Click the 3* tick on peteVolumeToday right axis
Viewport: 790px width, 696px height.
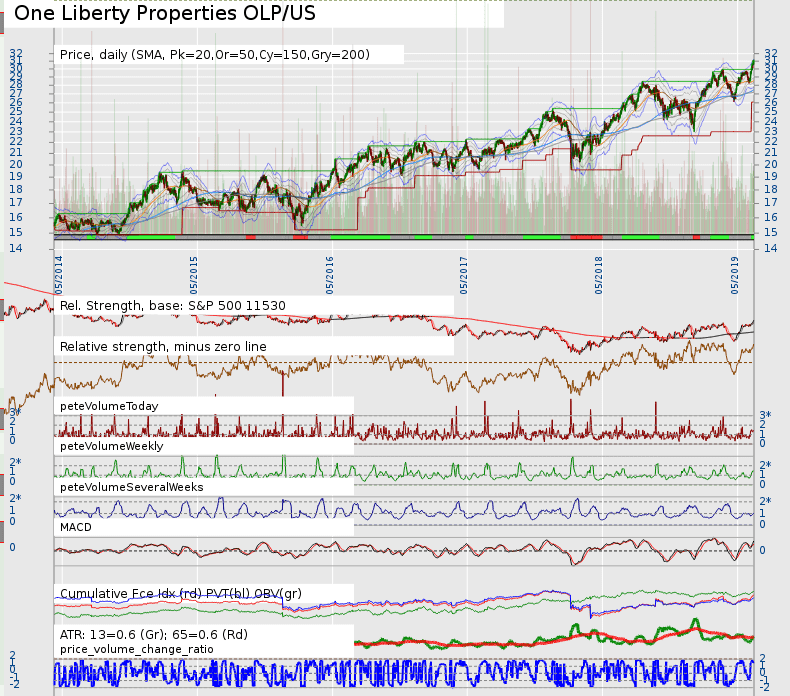765,415
